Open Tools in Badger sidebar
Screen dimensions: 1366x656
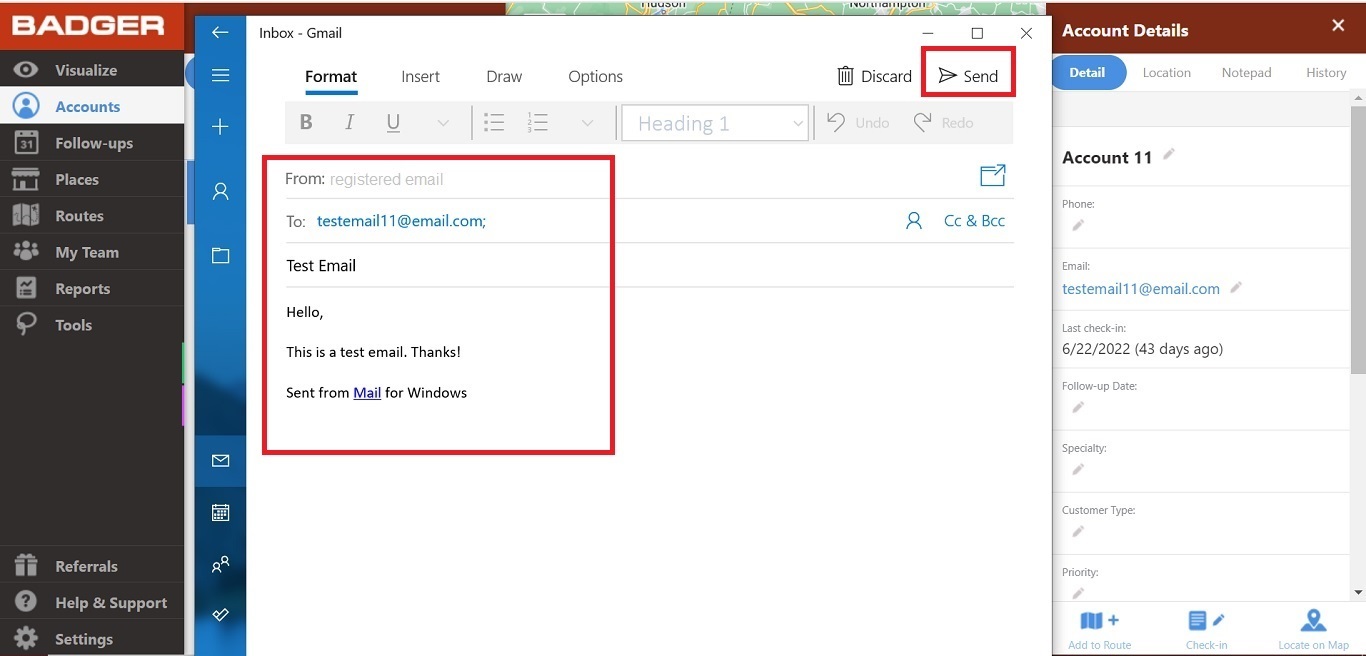point(92,325)
